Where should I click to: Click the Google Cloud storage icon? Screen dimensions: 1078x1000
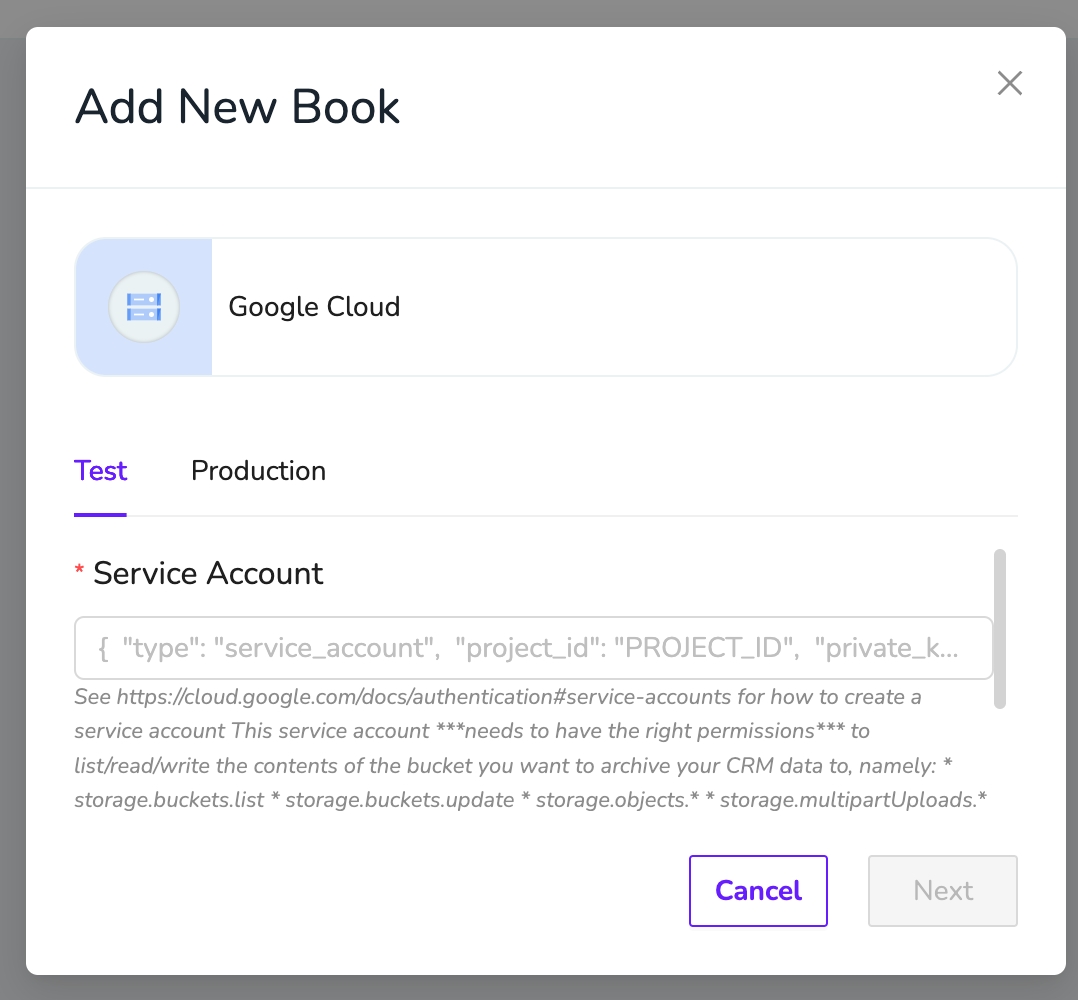(144, 307)
